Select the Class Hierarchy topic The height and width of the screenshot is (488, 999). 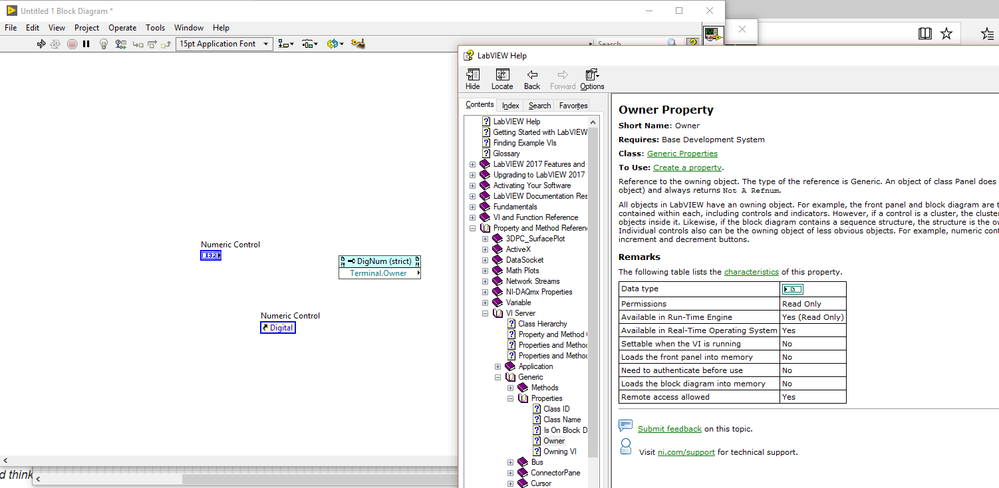click(x=542, y=324)
